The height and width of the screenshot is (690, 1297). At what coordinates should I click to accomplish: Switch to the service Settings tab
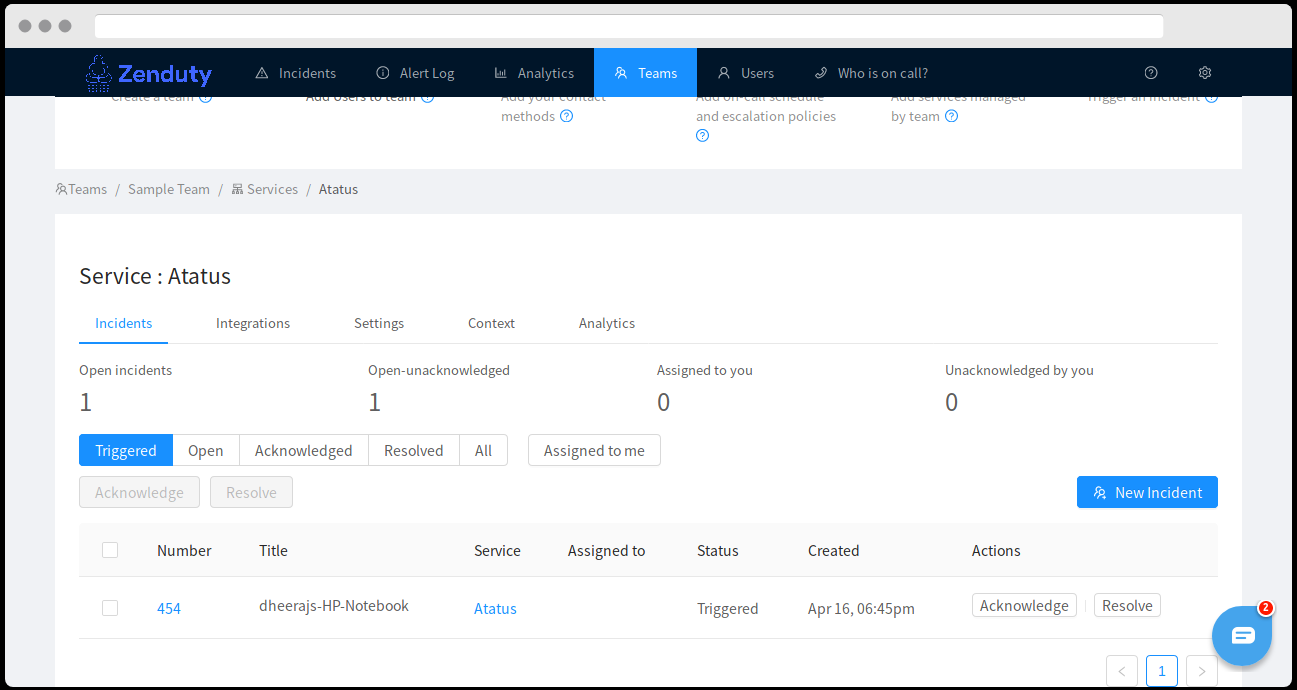click(379, 323)
